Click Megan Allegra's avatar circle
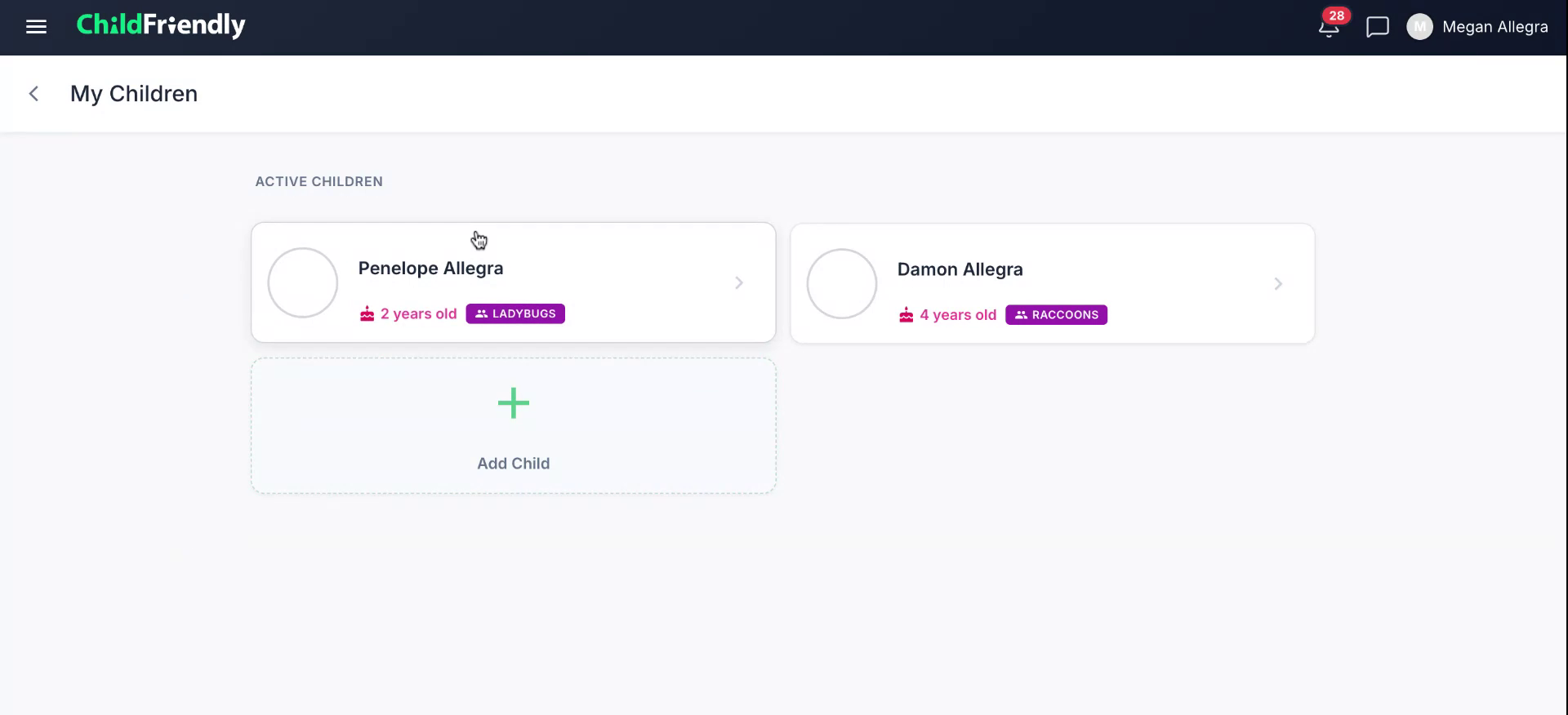This screenshot has width=1568, height=715. tap(1419, 27)
